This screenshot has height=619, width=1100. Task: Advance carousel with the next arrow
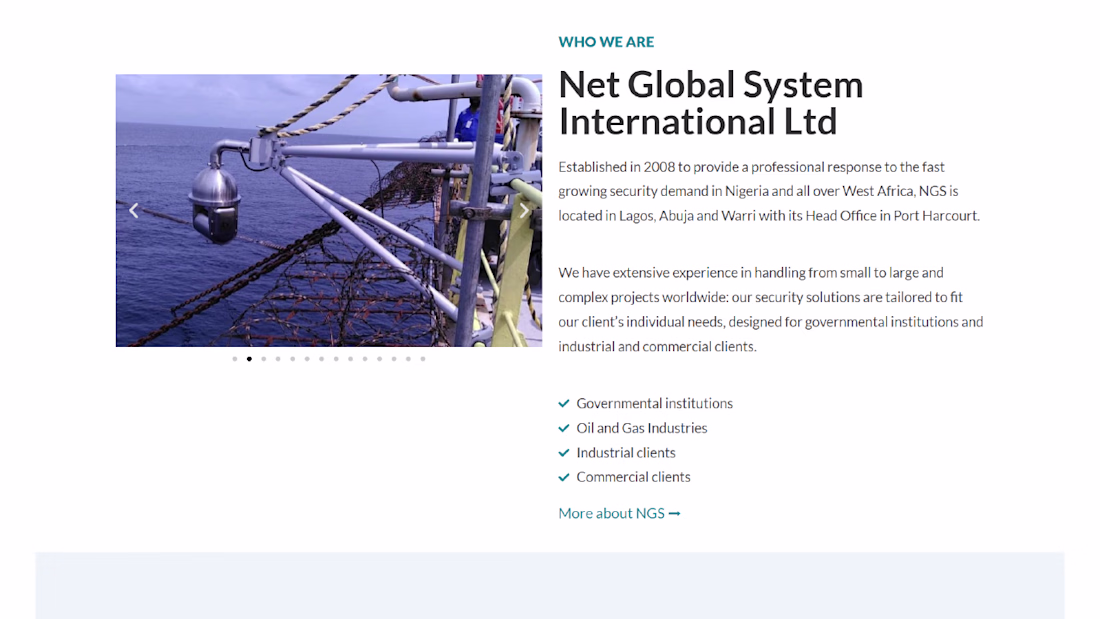click(524, 210)
